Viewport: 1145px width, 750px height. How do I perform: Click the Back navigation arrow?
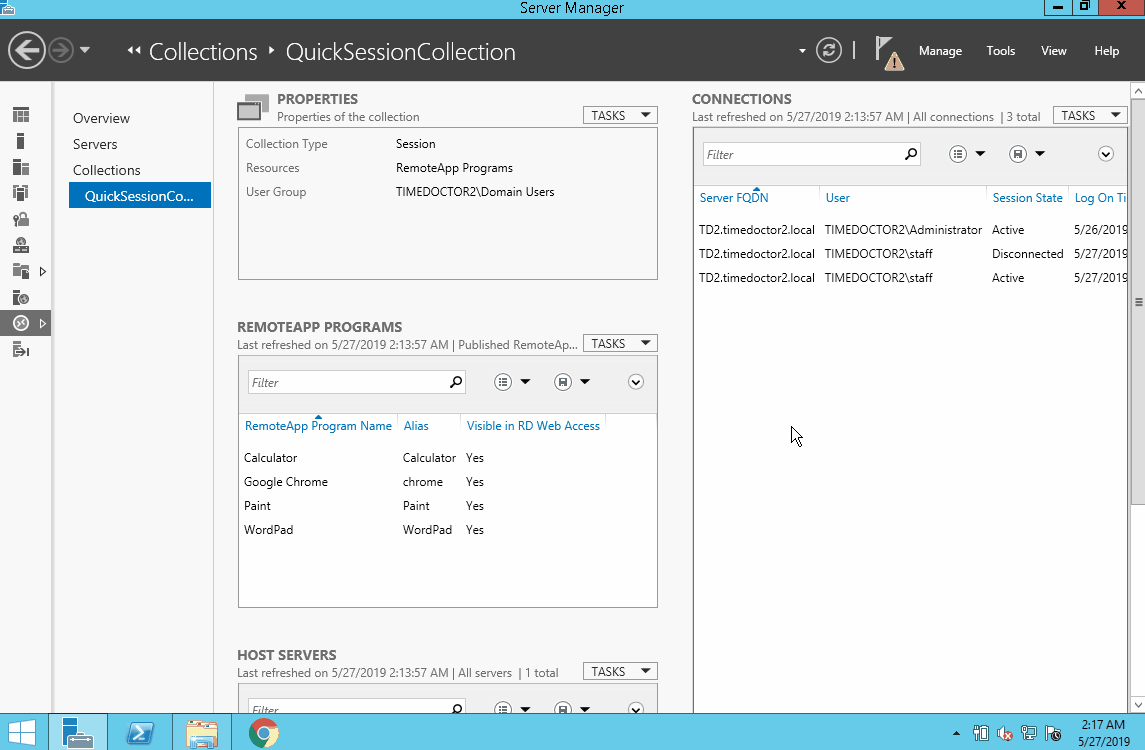click(27, 51)
